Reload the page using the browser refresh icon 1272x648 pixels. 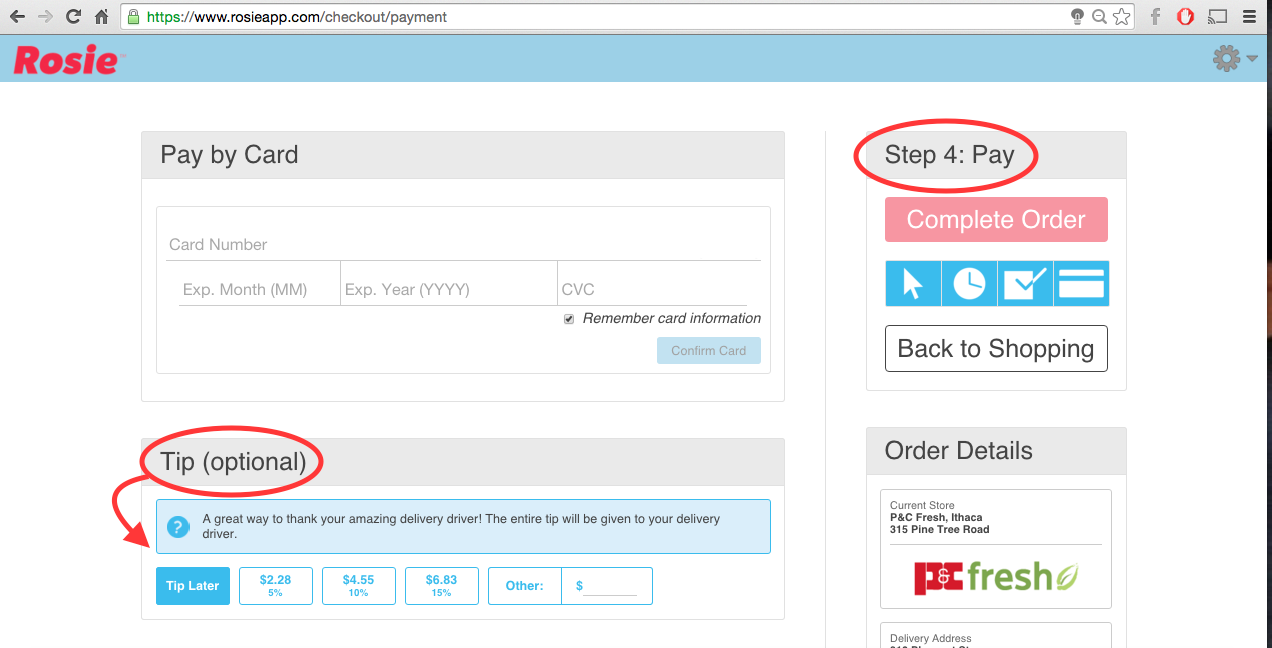pyautogui.click(x=73, y=17)
